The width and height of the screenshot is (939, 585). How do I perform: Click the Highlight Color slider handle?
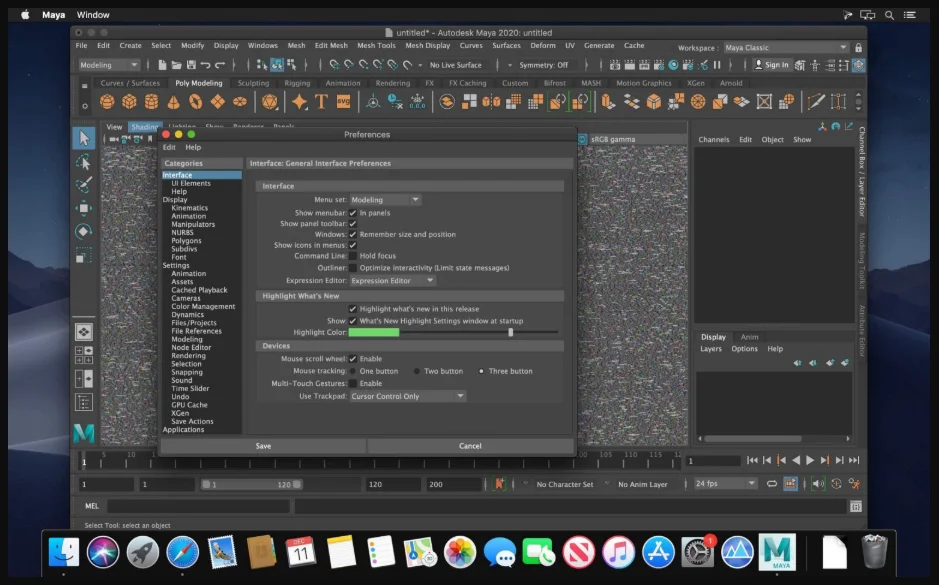pos(511,332)
